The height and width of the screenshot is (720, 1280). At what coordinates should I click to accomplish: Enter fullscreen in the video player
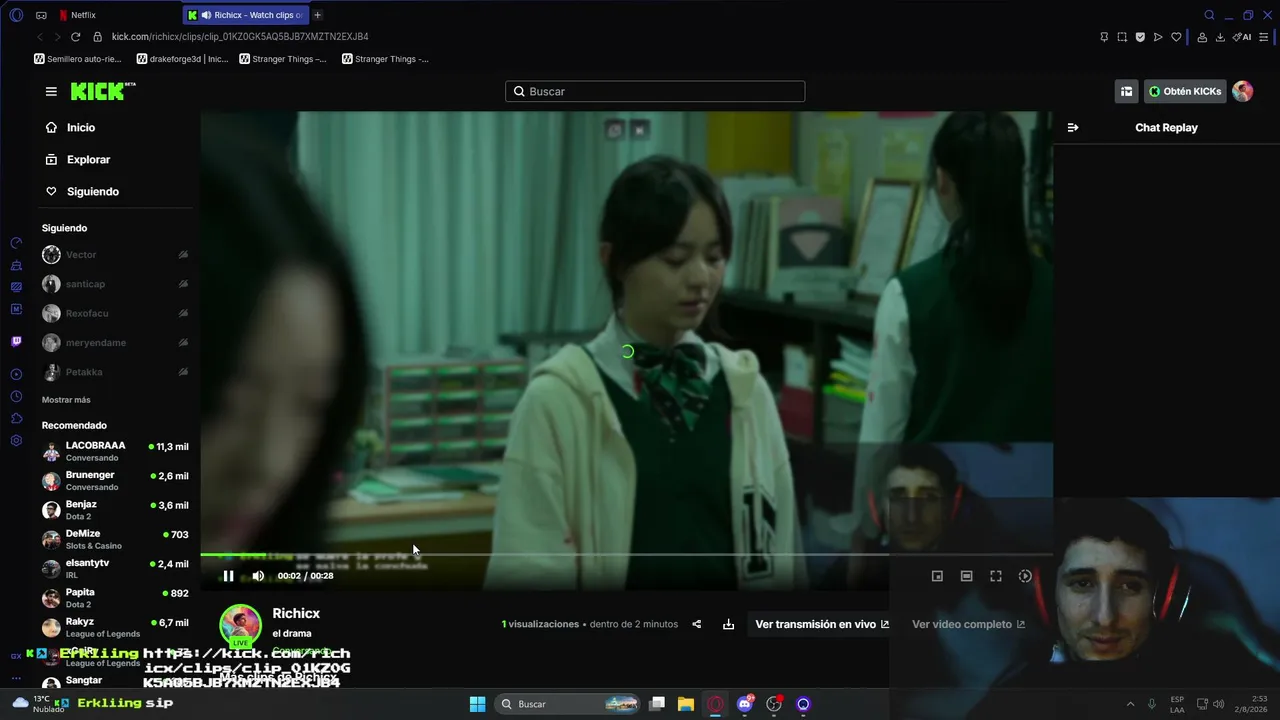(996, 576)
